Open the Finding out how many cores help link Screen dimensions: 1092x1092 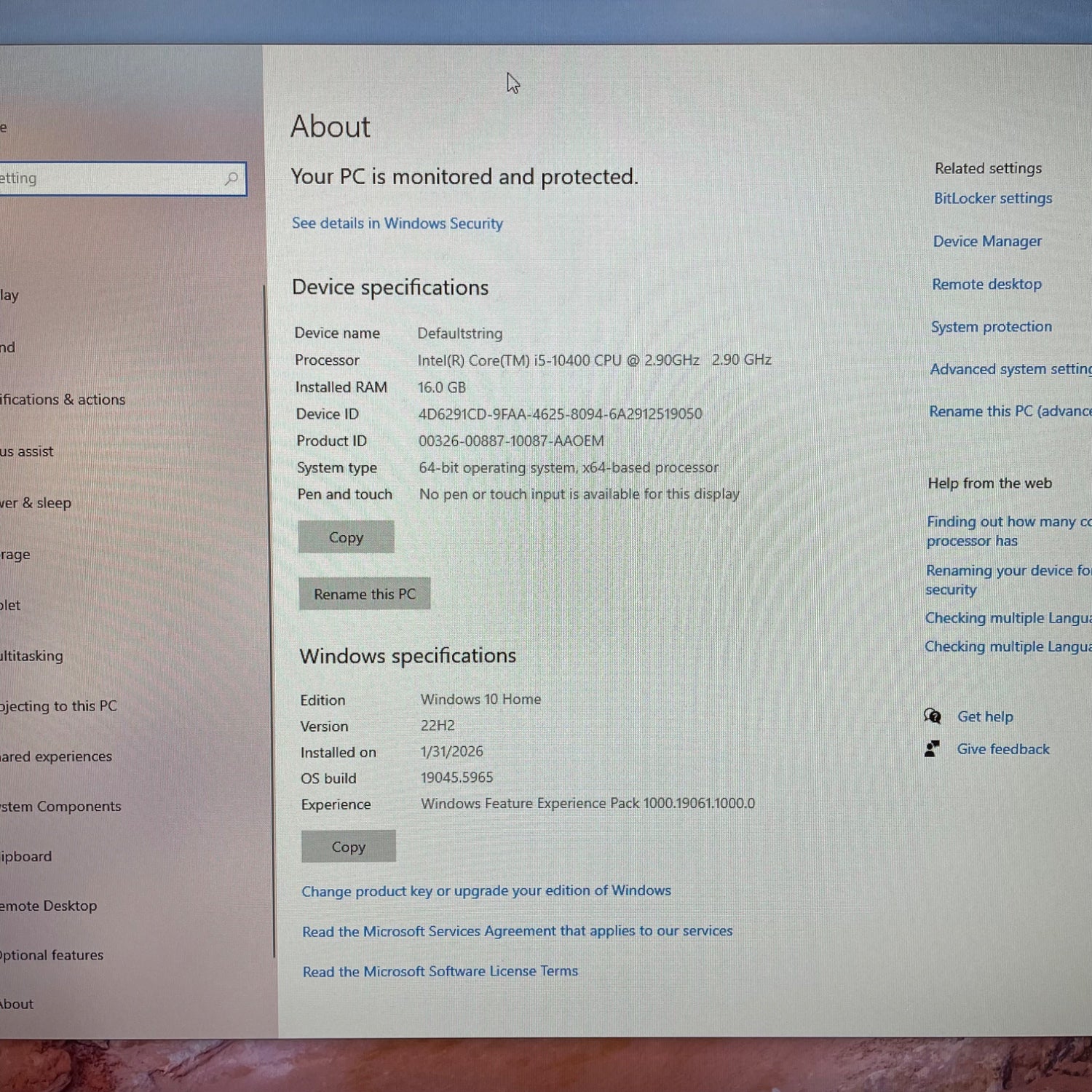click(1009, 531)
